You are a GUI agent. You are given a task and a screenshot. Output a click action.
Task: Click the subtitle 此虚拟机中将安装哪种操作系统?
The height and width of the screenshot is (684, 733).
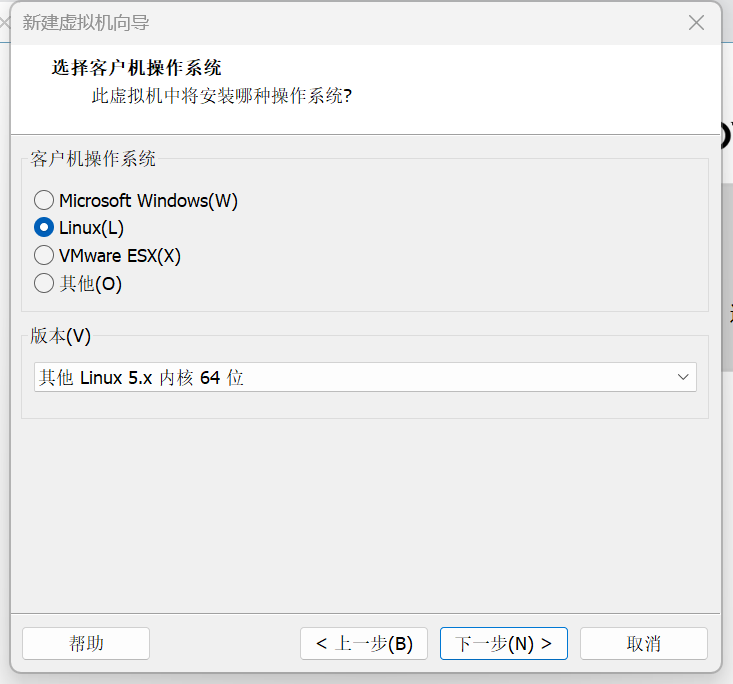(x=221, y=97)
